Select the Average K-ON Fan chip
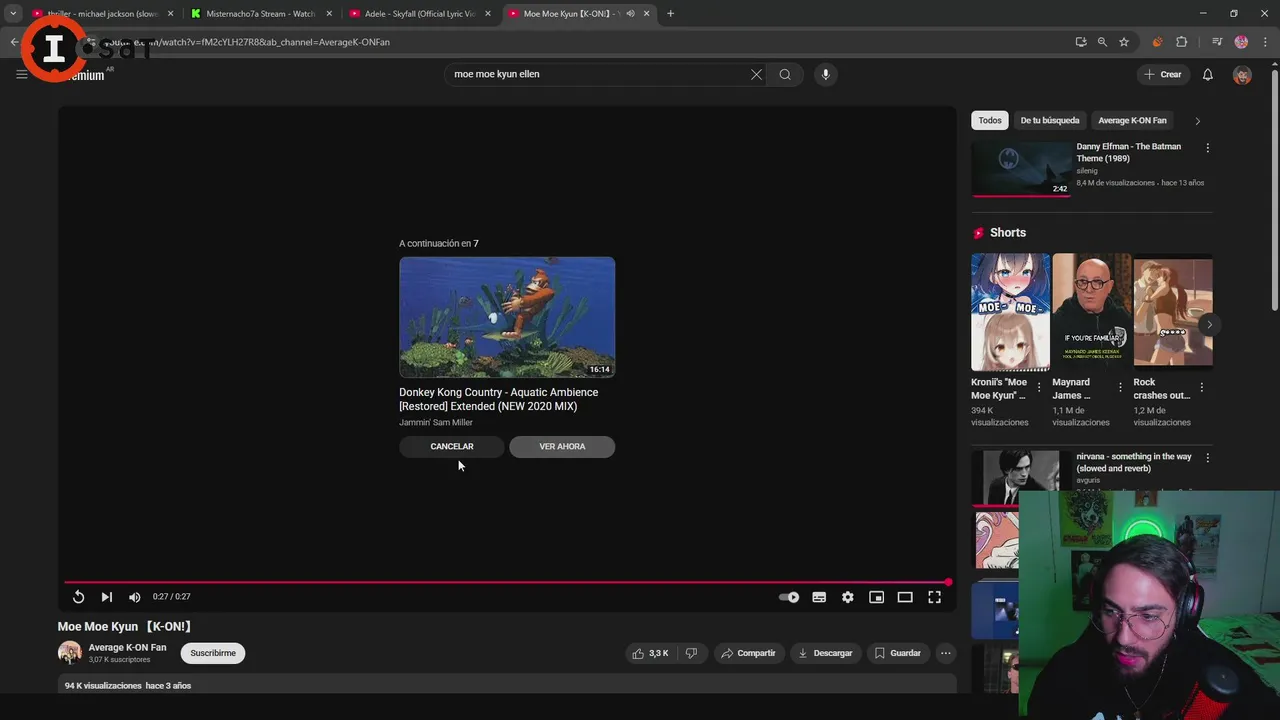Viewport: 1280px width, 720px height. (1132, 120)
